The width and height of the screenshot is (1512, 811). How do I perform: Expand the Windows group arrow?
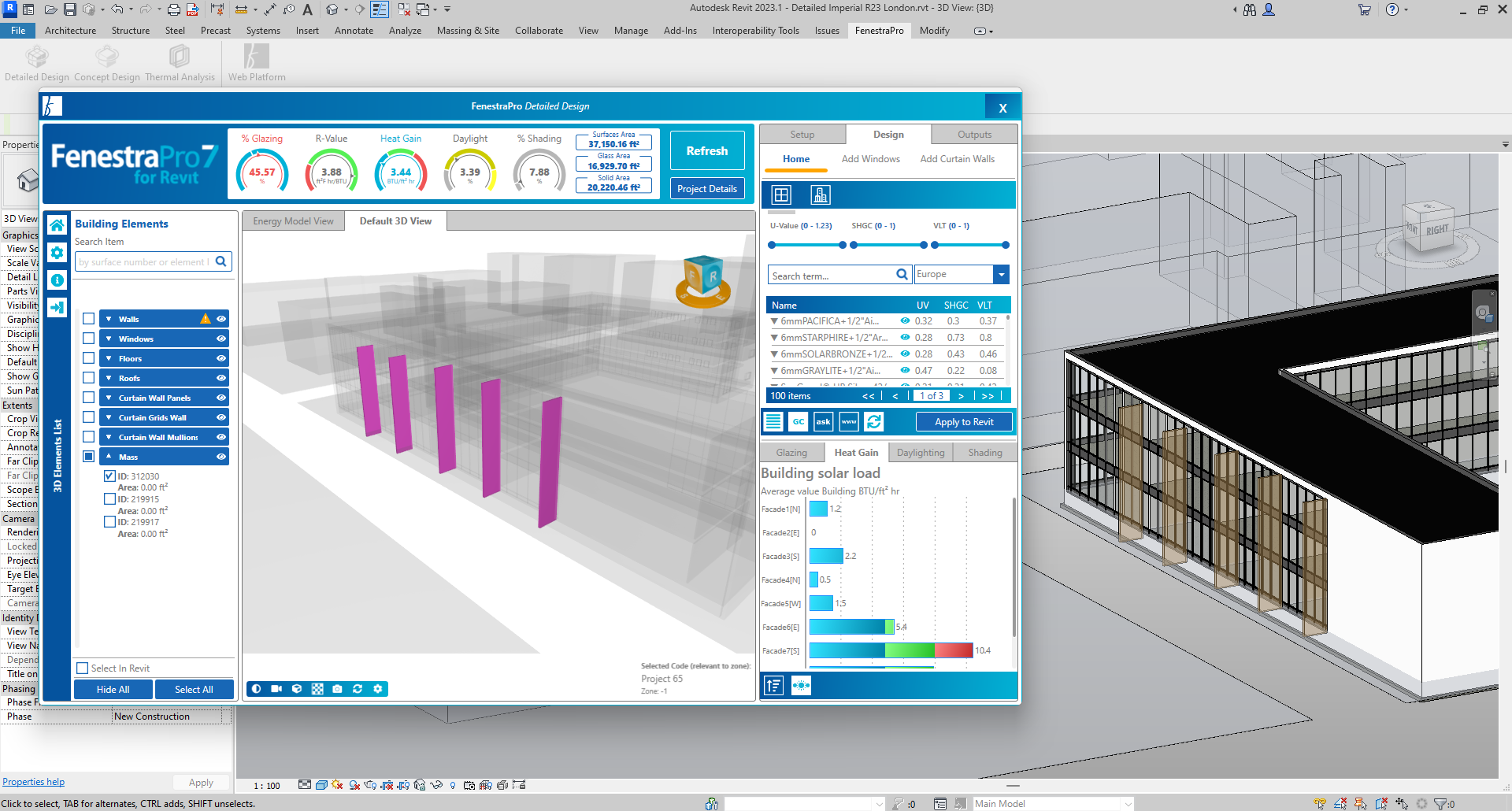coord(109,339)
